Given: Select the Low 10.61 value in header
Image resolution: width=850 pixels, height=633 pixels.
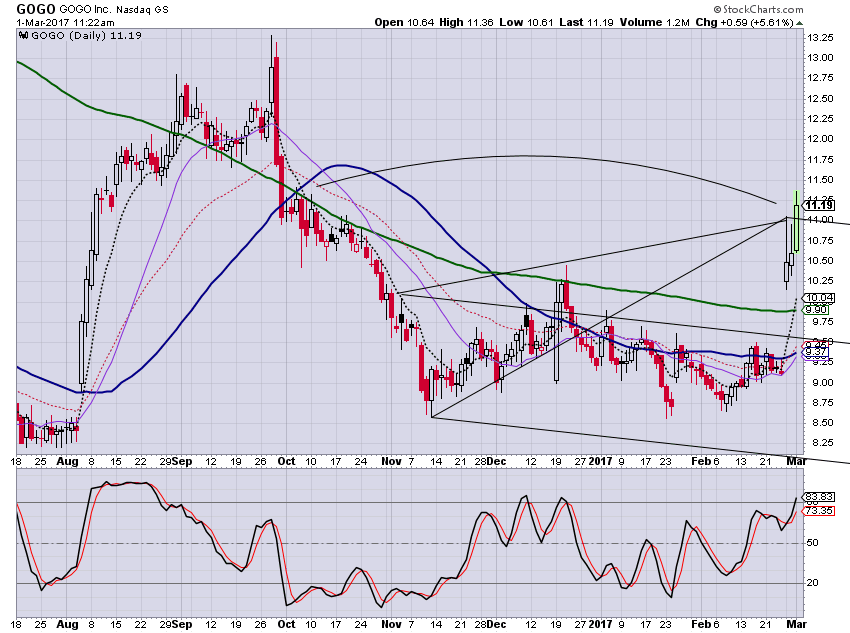Looking at the screenshot, I should pyautogui.click(x=526, y=22).
